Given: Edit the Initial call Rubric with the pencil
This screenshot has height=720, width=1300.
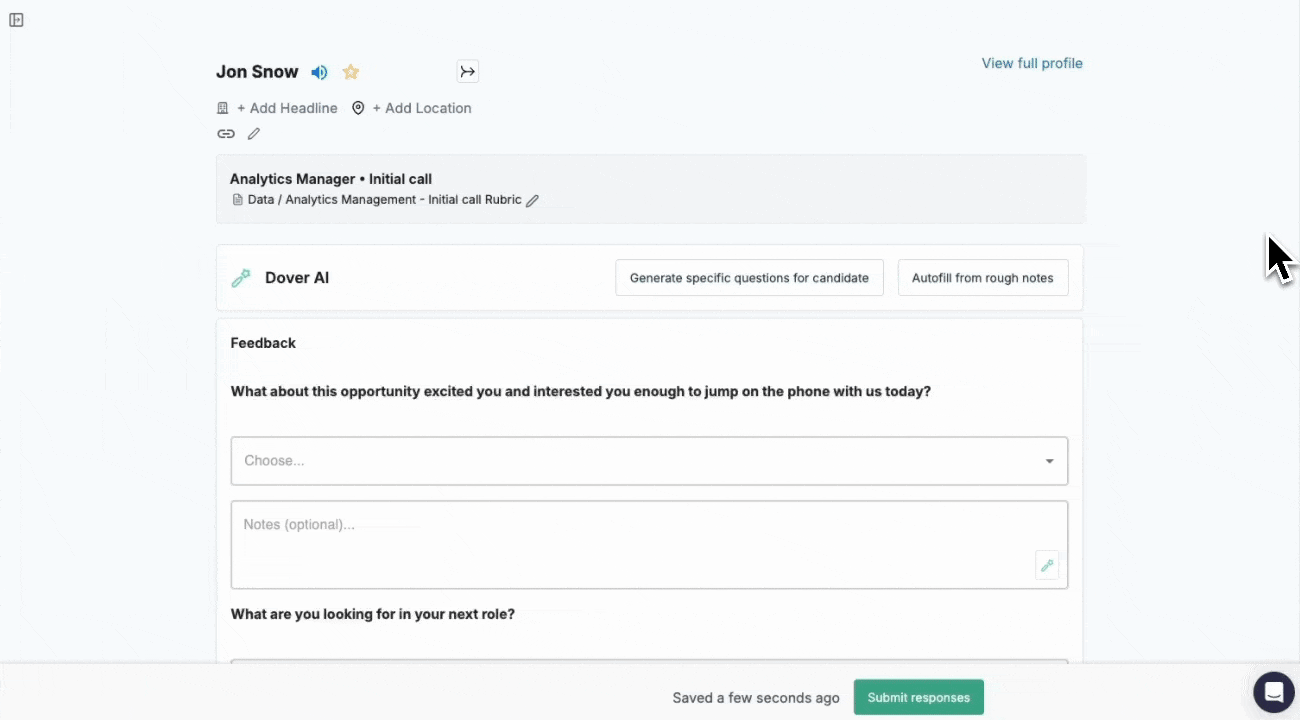Looking at the screenshot, I should [533, 200].
